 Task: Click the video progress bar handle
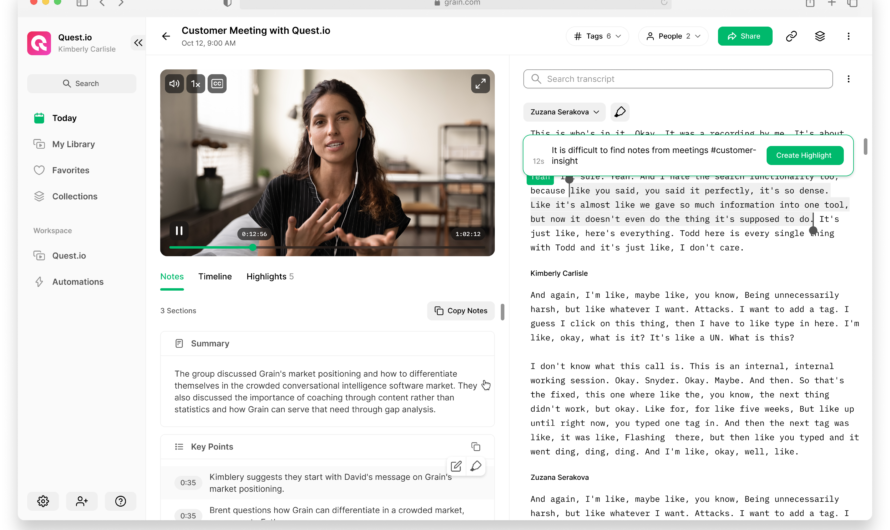[253, 247]
